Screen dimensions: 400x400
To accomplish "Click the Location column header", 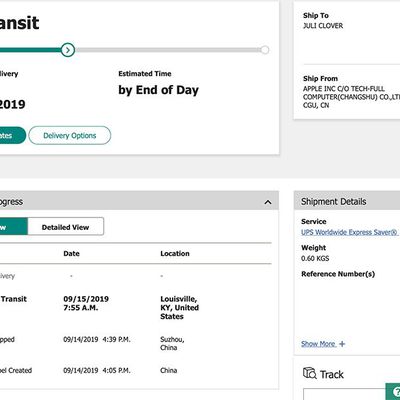I will point(175,253).
